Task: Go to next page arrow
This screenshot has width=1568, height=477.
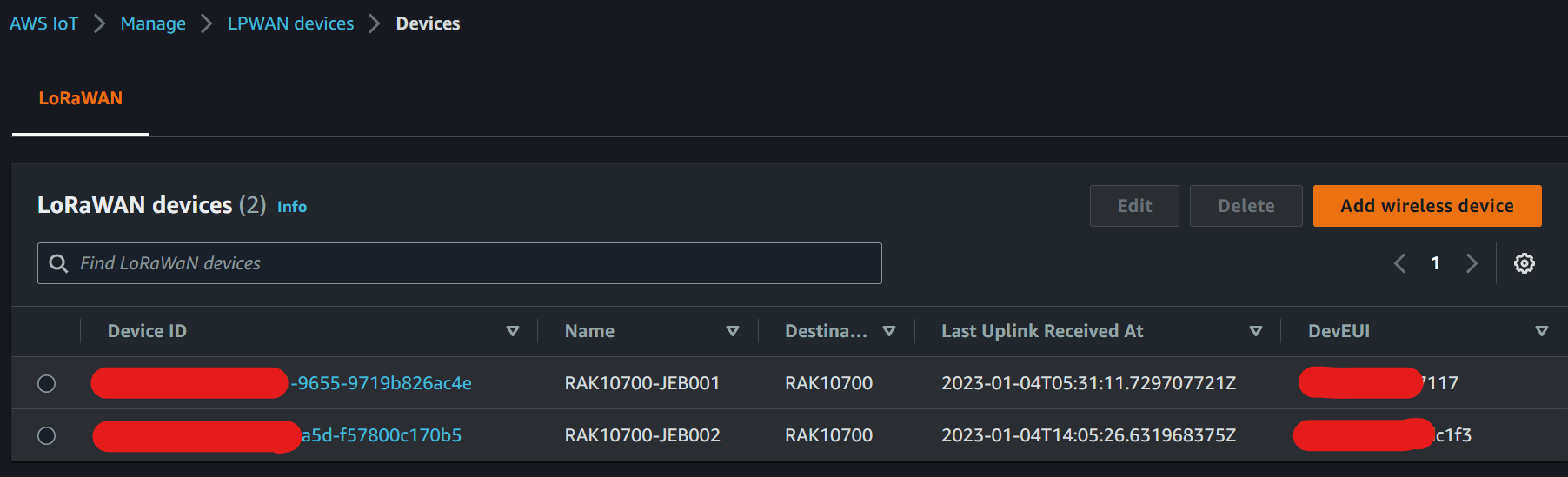Action: (1472, 263)
